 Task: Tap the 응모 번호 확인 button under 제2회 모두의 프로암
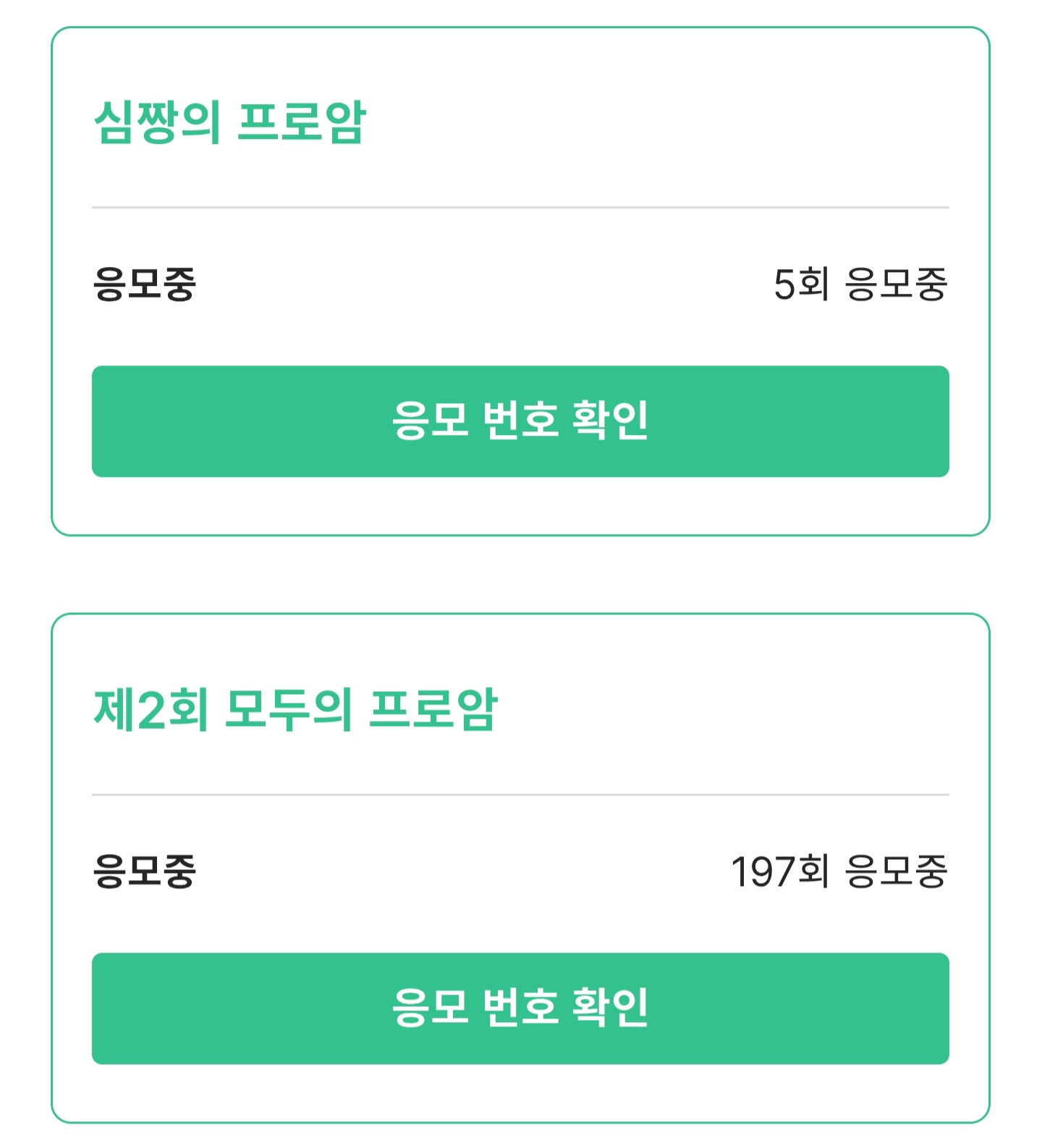pos(520,1008)
